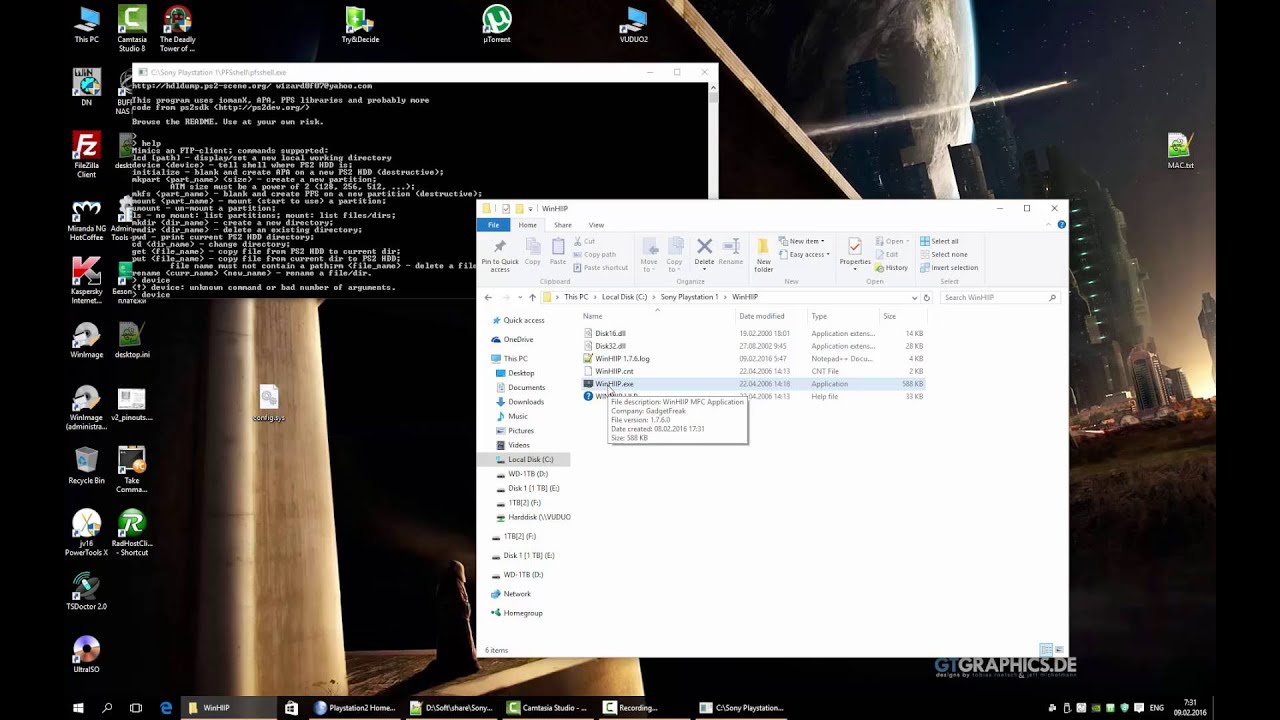Switch to Camtasia Studio taskbar button
This screenshot has width=1280, height=720.
tap(547, 707)
